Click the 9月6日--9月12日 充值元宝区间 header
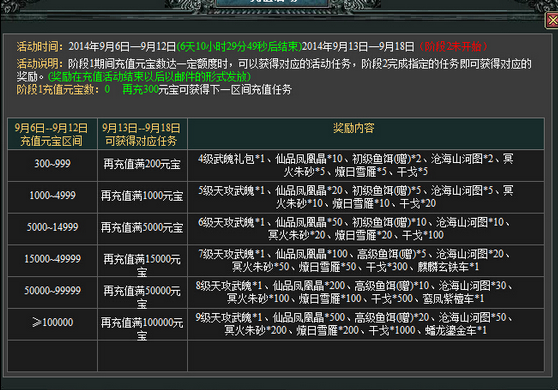The height and width of the screenshot is (390, 558). pos(52,133)
